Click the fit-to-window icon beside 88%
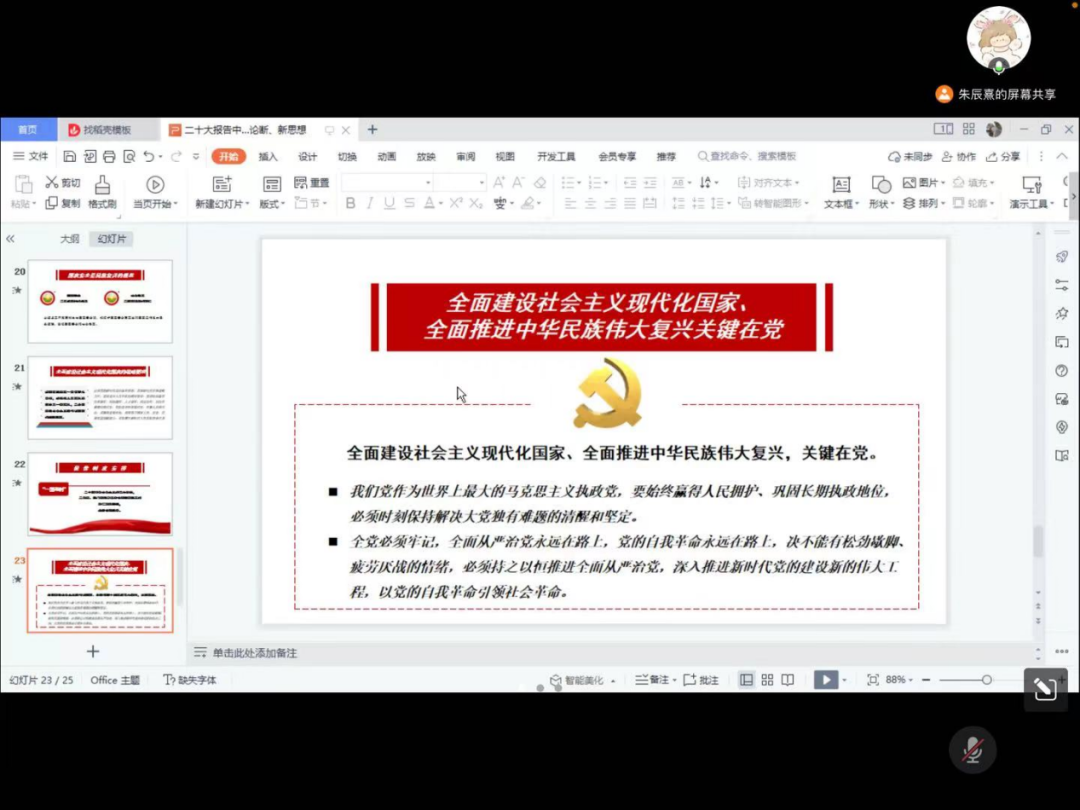 click(873, 680)
